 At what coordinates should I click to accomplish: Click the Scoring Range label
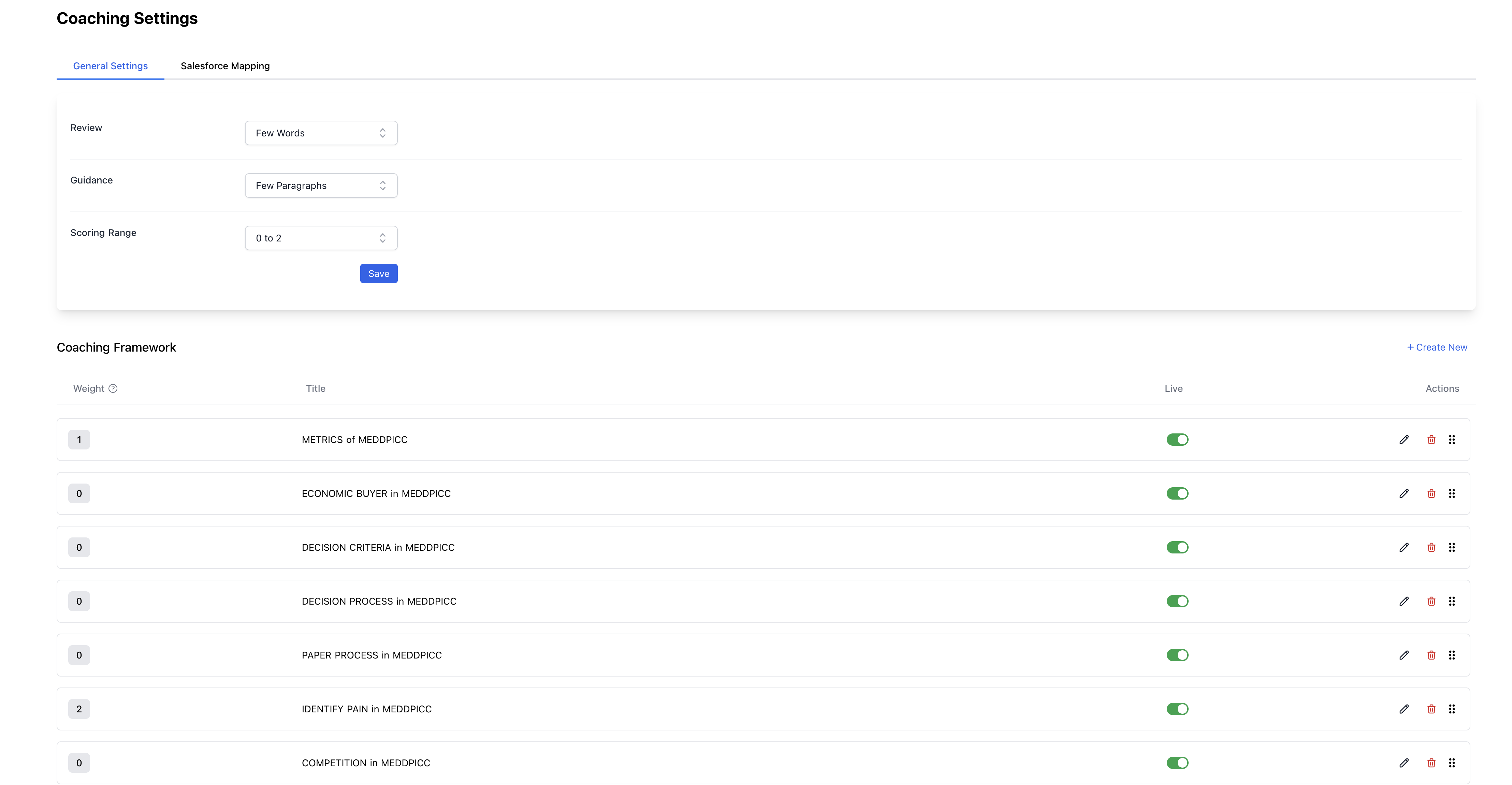103,233
